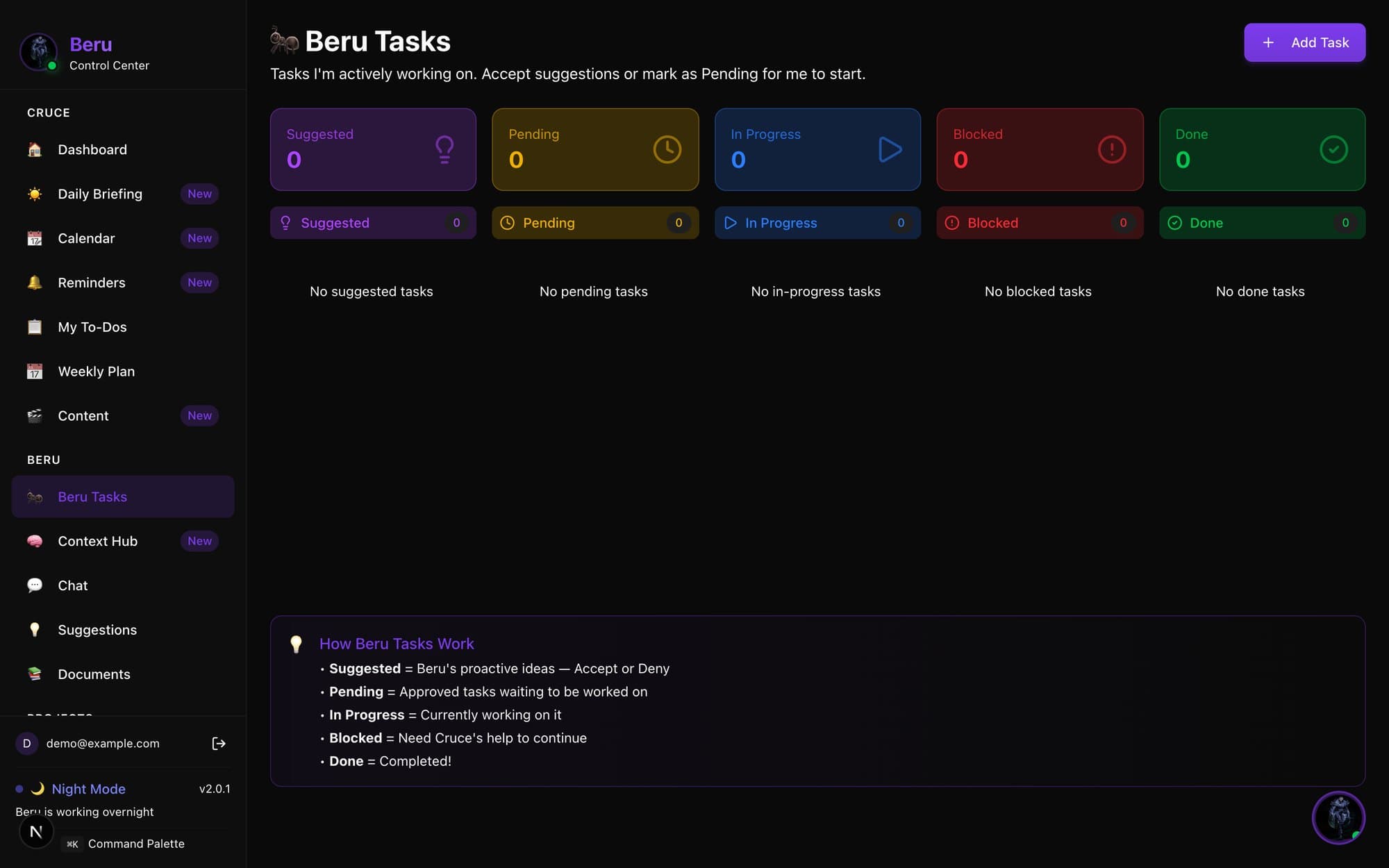This screenshot has height=868, width=1389.
Task: Open the Daily Briefing page
Action: pos(123,194)
